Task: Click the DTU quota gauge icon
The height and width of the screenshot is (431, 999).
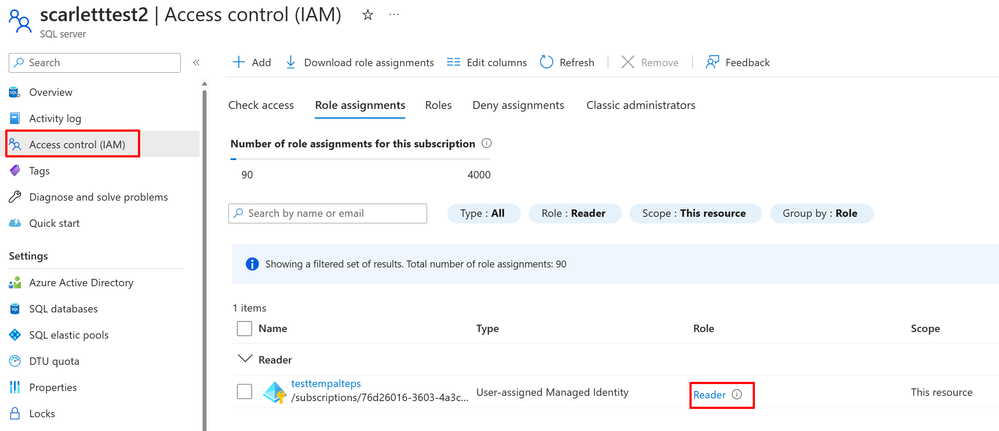Action: (x=15, y=361)
